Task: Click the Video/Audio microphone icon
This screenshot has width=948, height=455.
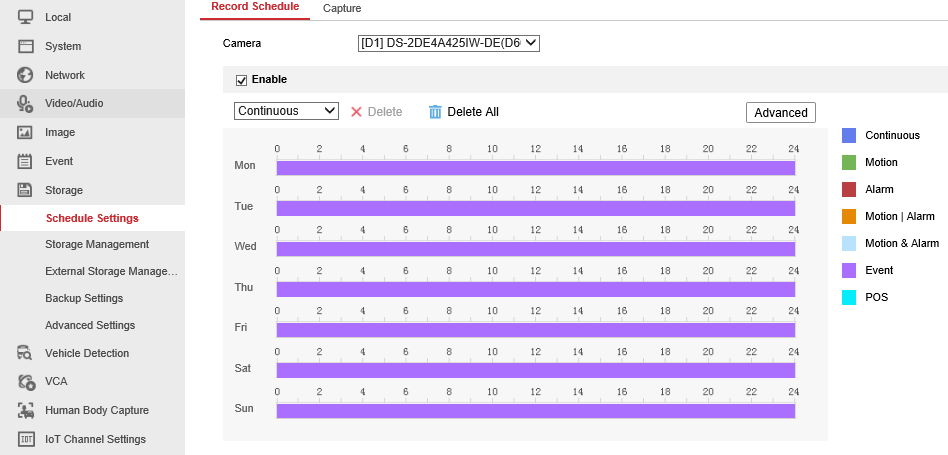Action: [26, 103]
